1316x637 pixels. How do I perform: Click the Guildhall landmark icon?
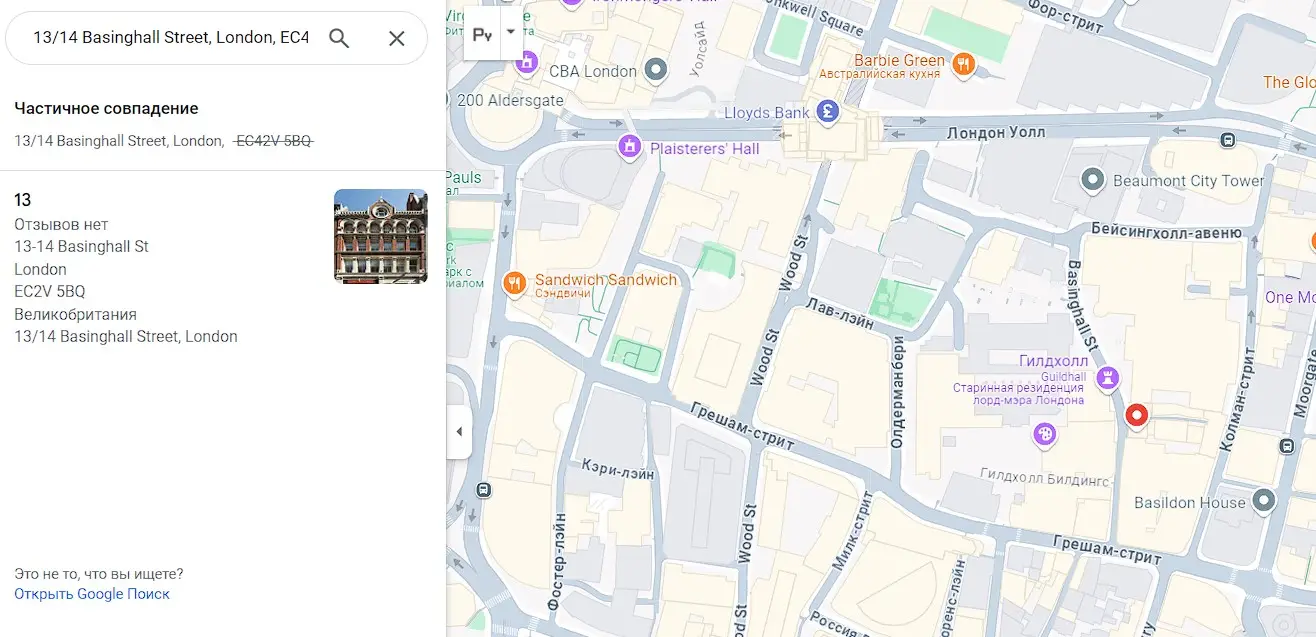pyautogui.click(x=1107, y=377)
